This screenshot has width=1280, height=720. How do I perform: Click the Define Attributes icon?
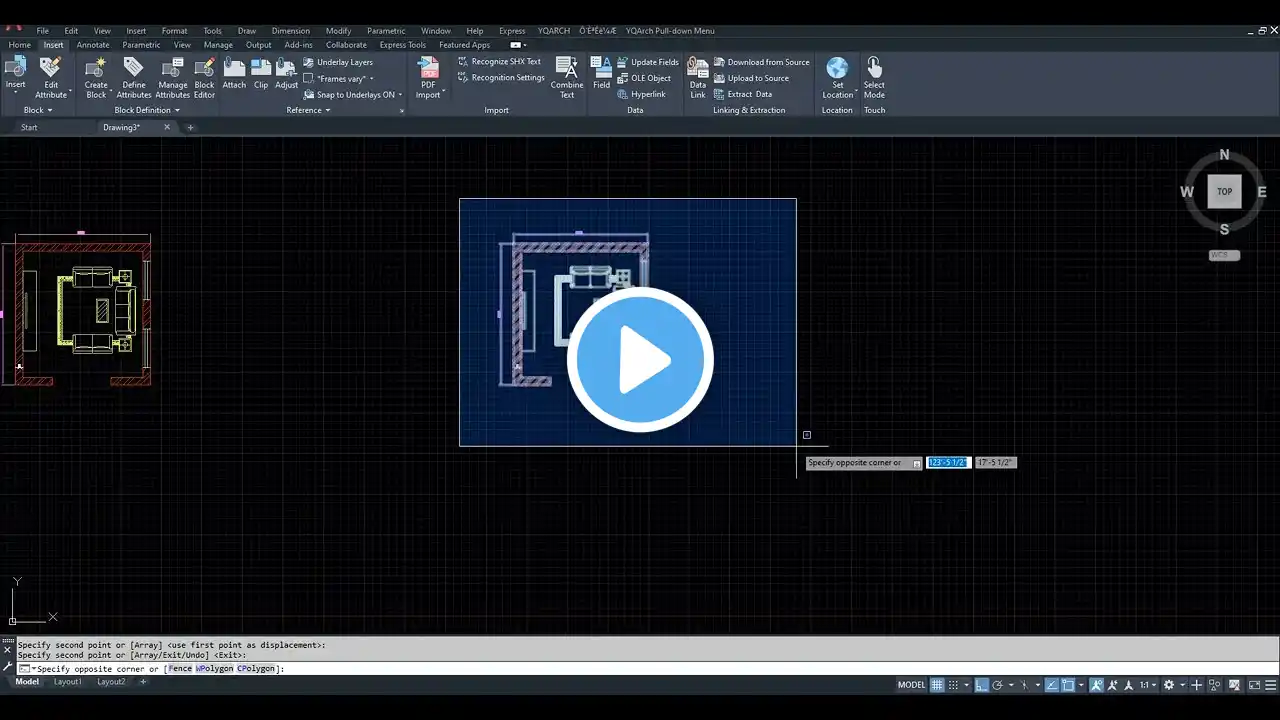tap(134, 76)
